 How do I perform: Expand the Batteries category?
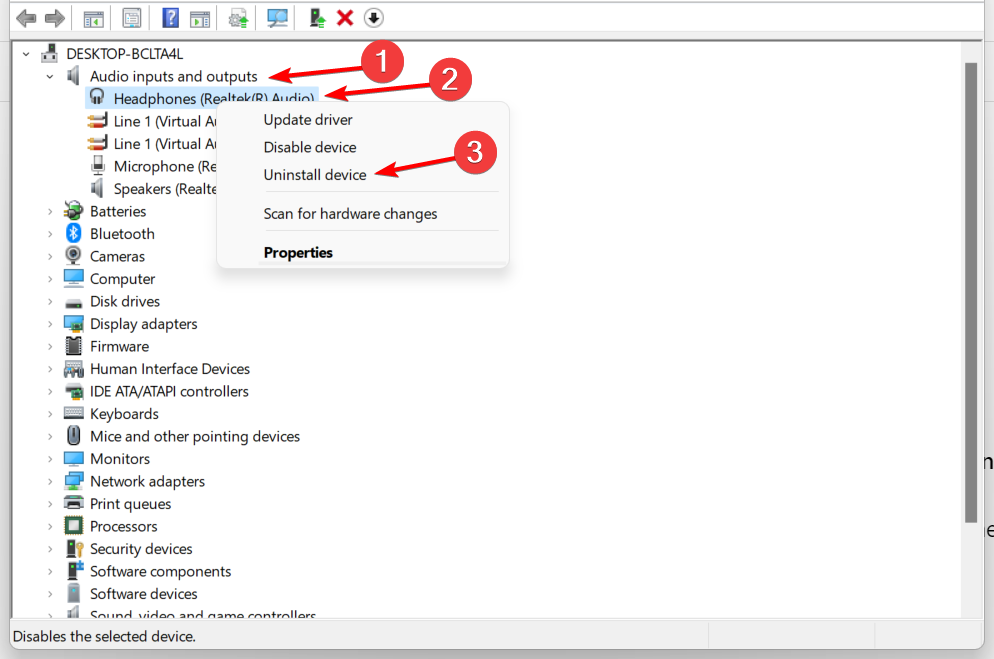pyautogui.click(x=50, y=212)
